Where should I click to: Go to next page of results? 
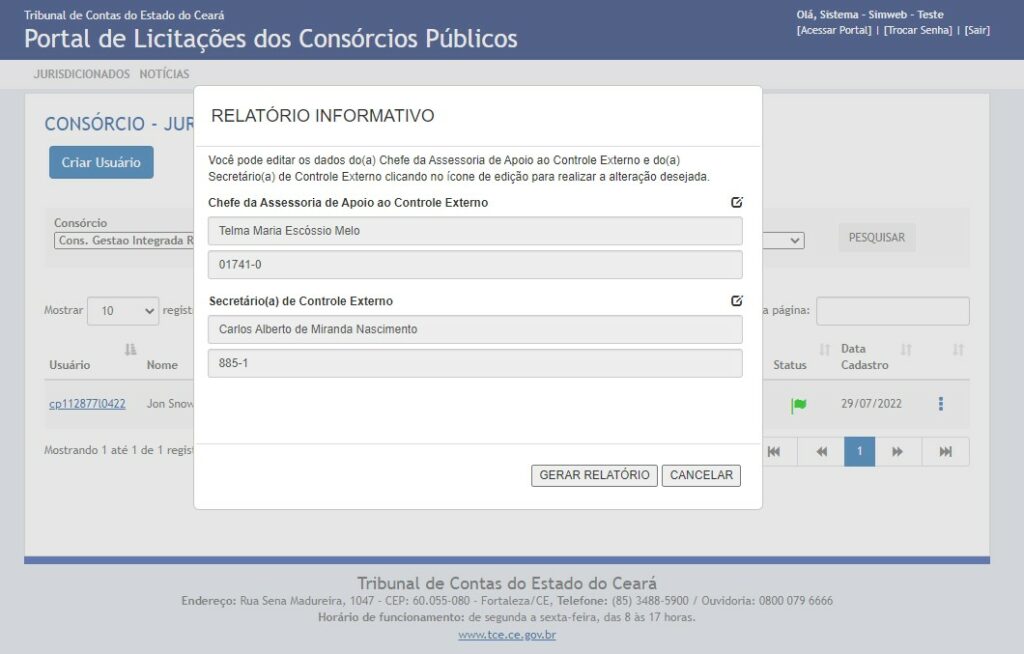[898, 452]
